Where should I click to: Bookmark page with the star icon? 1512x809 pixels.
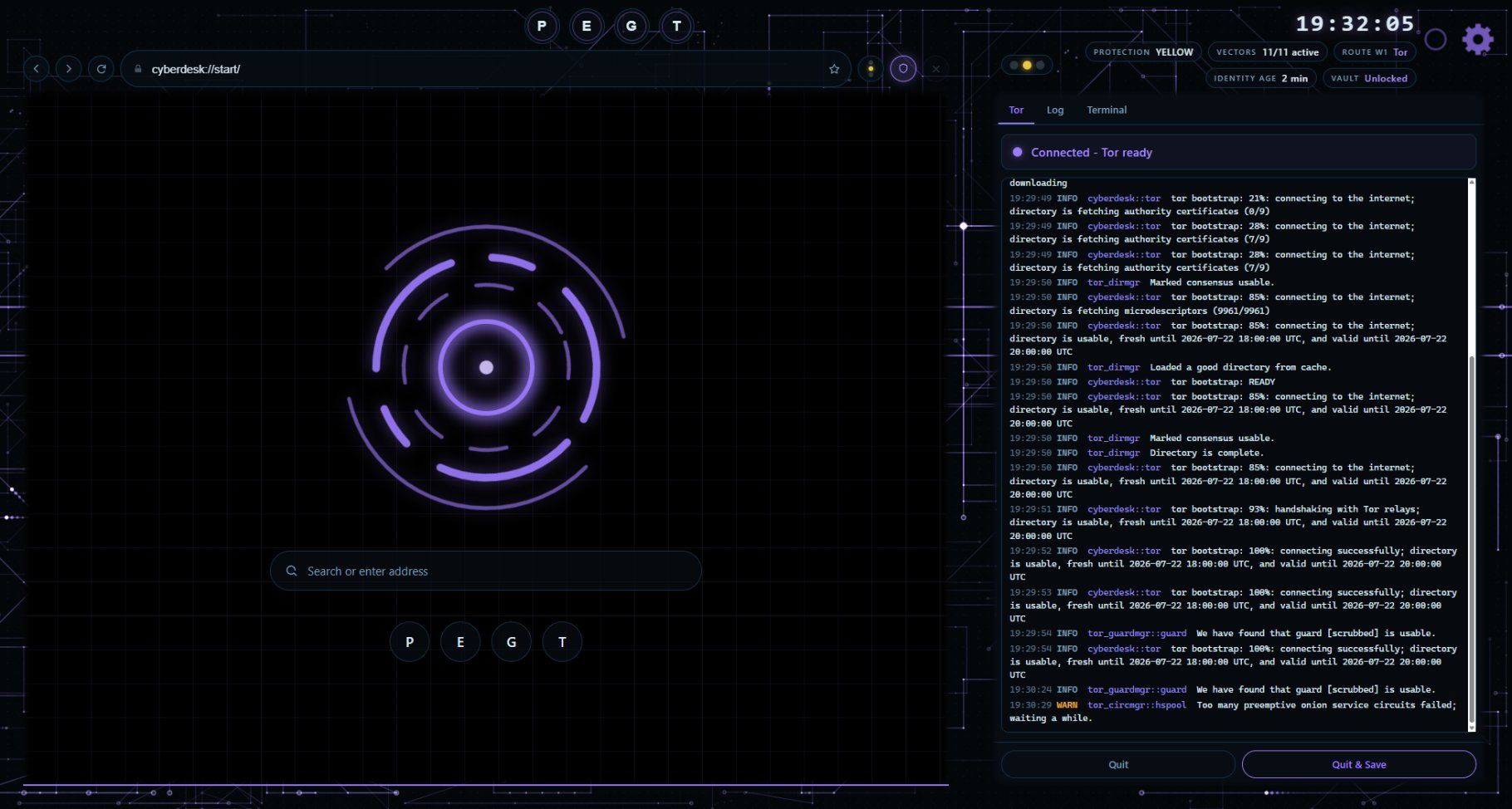point(834,69)
